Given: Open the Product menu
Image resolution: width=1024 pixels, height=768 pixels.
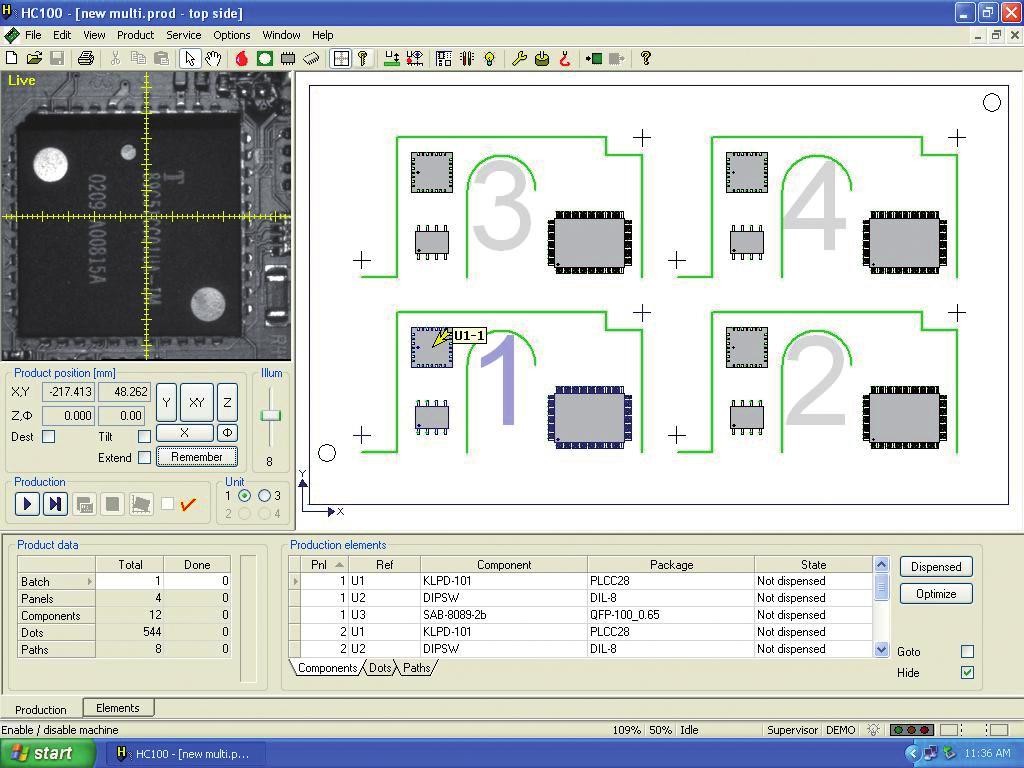Looking at the screenshot, I should tap(135, 35).
